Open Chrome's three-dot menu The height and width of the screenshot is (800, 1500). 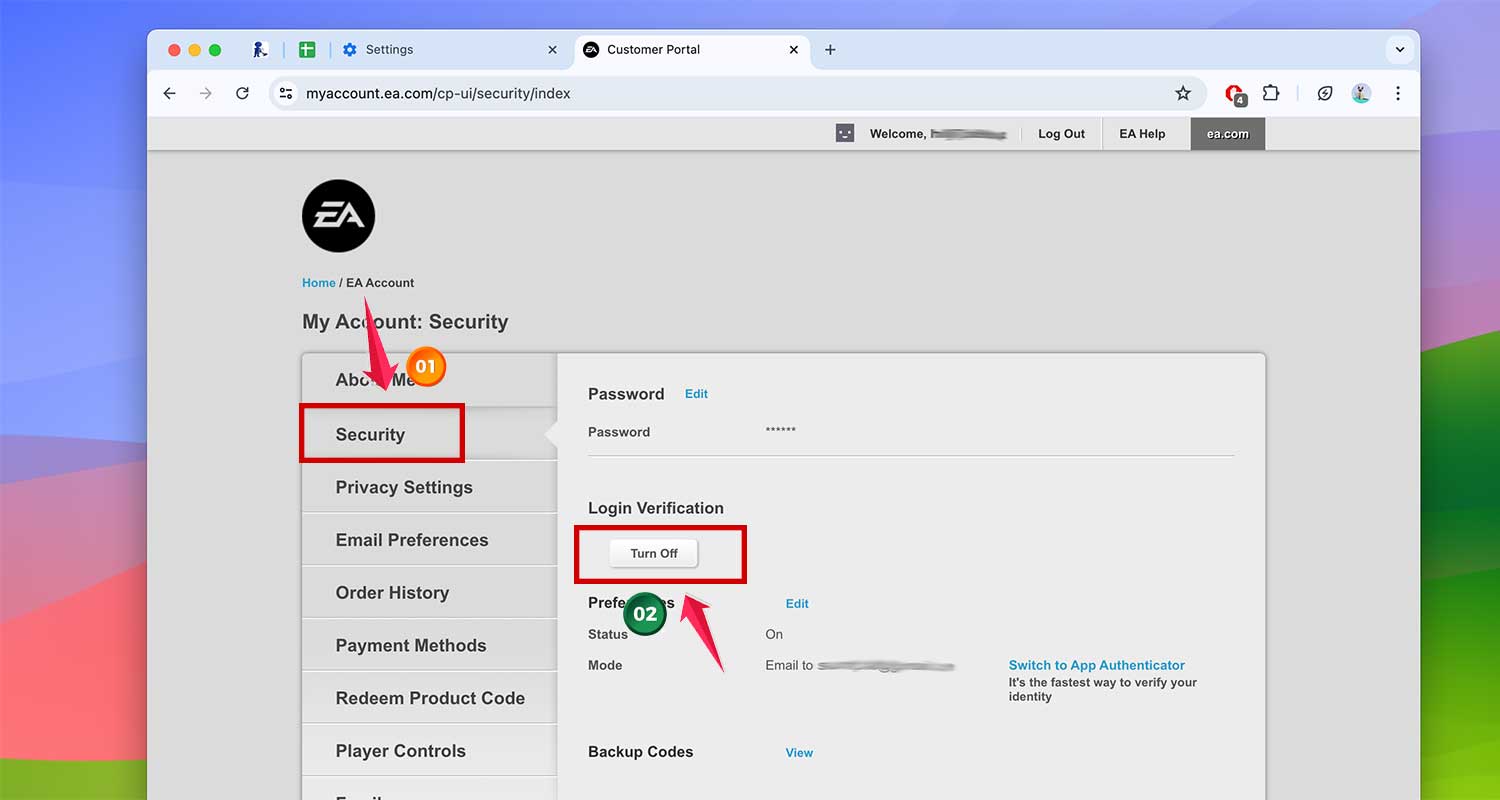pyautogui.click(x=1398, y=93)
